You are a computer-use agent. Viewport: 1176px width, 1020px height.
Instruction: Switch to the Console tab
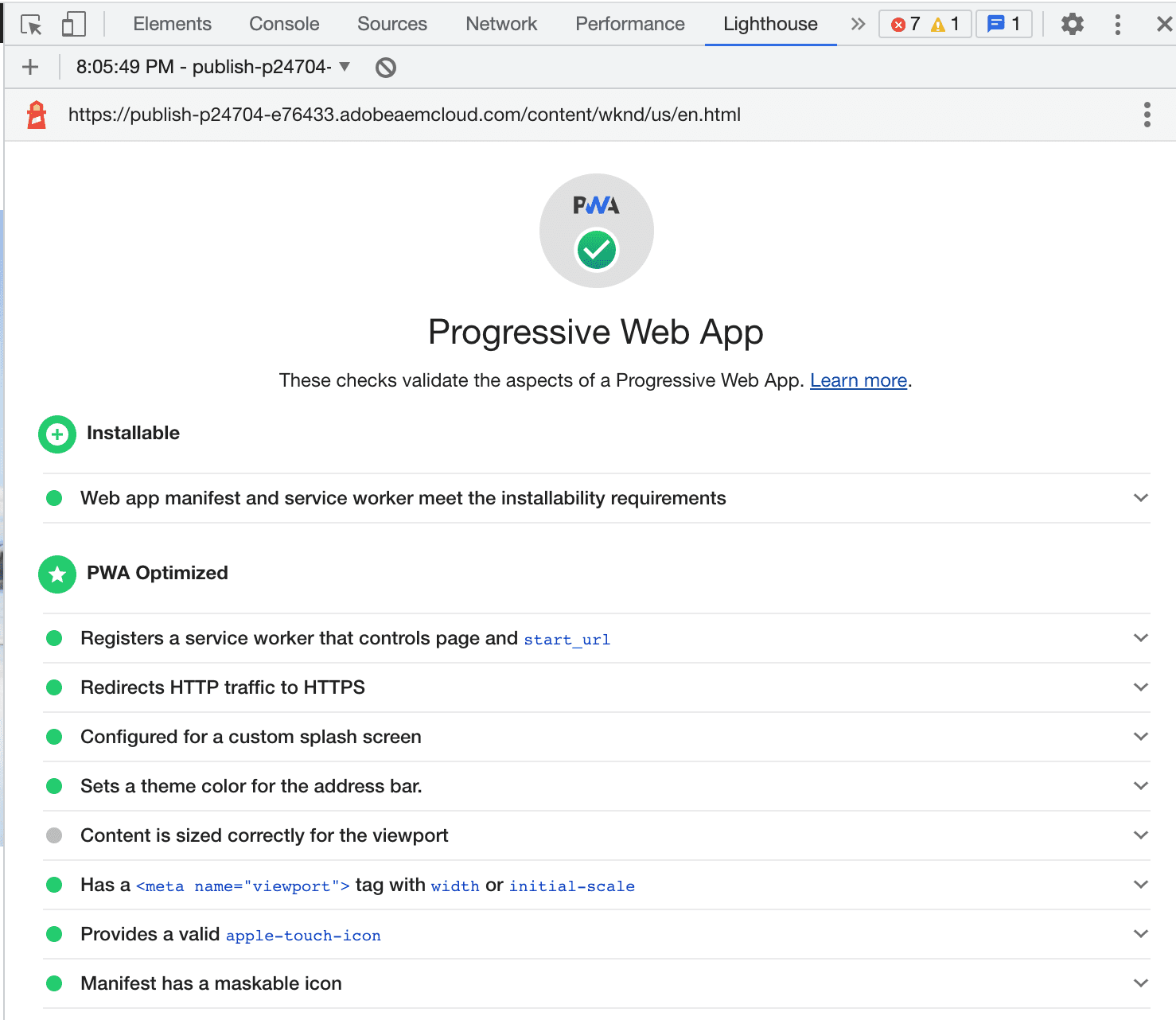click(x=284, y=25)
